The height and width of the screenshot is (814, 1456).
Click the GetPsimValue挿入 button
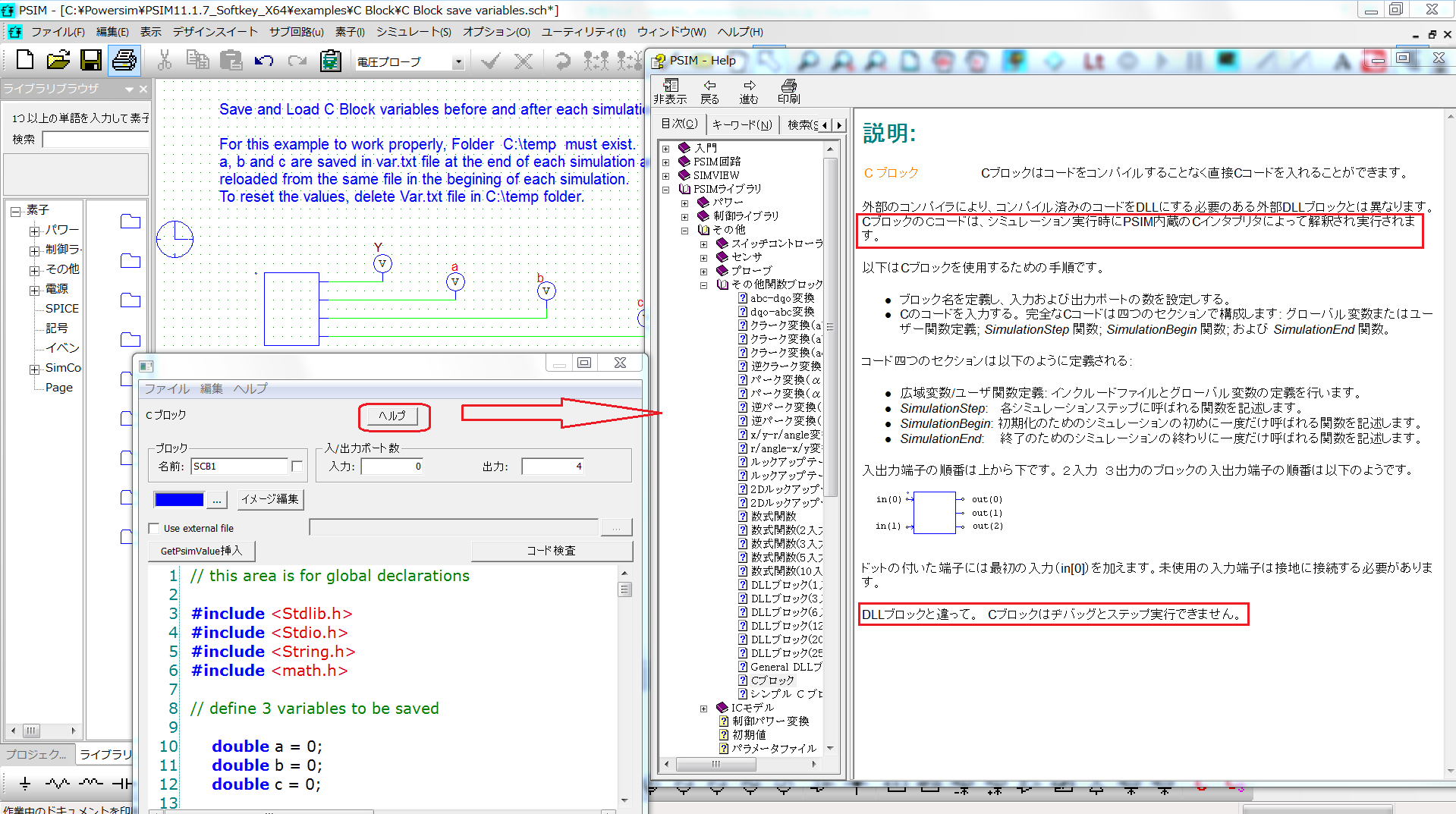click(201, 551)
